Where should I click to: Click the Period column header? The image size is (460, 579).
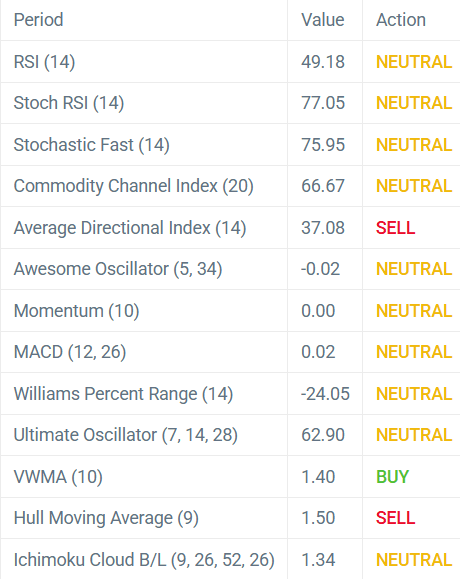pyautogui.click(x=38, y=20)
